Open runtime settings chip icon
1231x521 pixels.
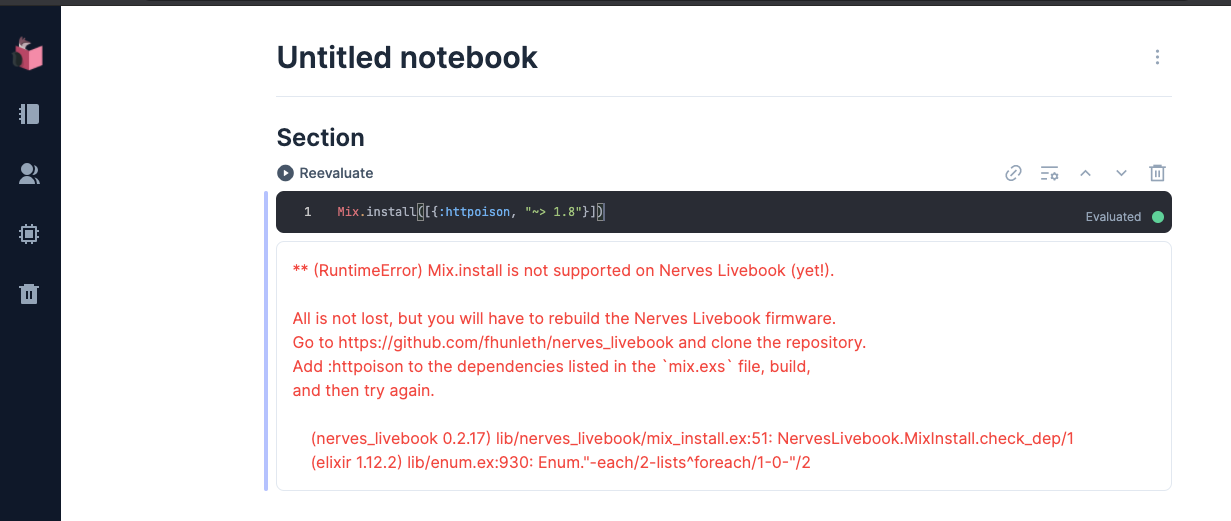click(x=29, y=234)
